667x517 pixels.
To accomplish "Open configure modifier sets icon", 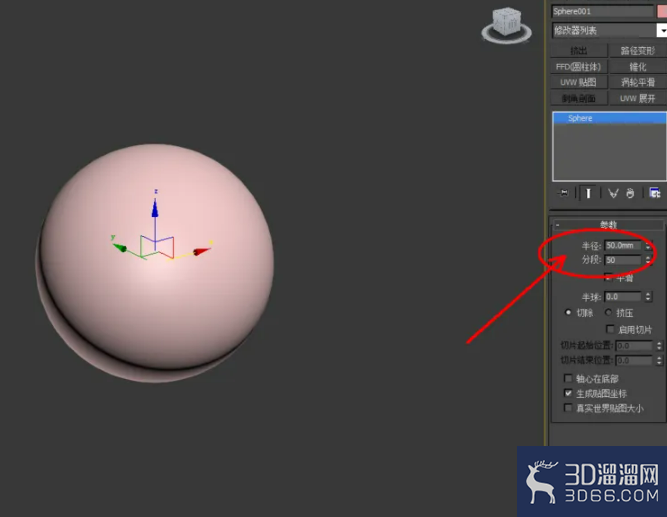I will pos(654,193).
